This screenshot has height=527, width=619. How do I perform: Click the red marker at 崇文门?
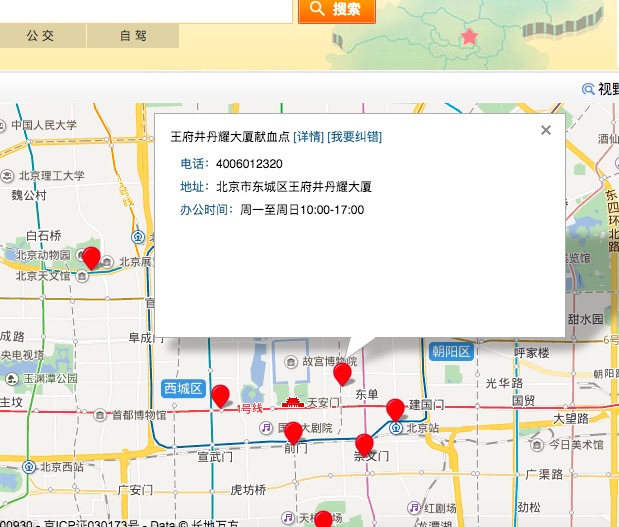coord(364,444)
